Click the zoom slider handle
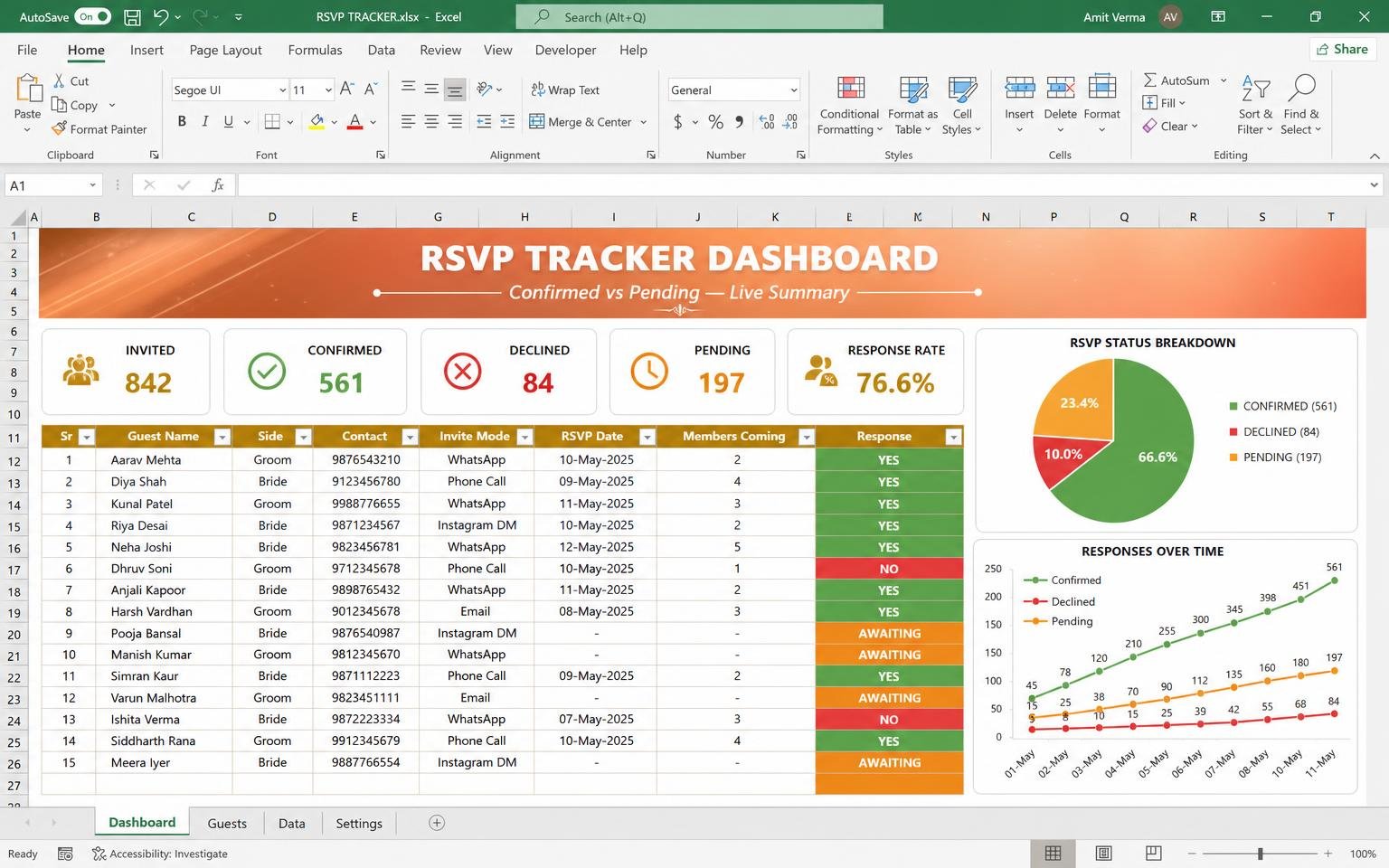This screenshot has height=868, width=1389. tap(1260, 854)
